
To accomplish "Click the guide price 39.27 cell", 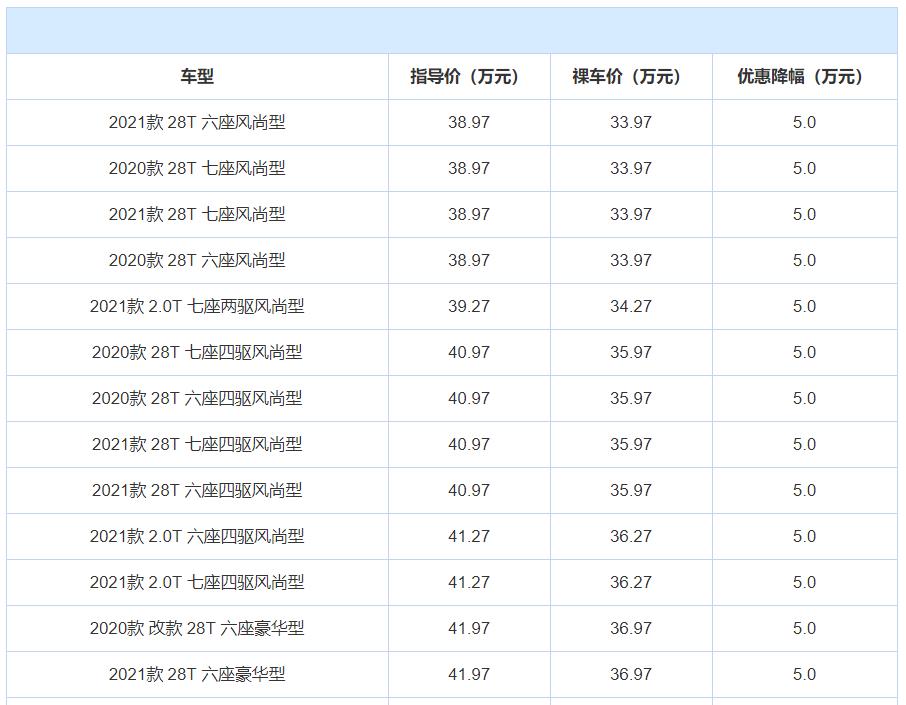I will pos(469,306).
